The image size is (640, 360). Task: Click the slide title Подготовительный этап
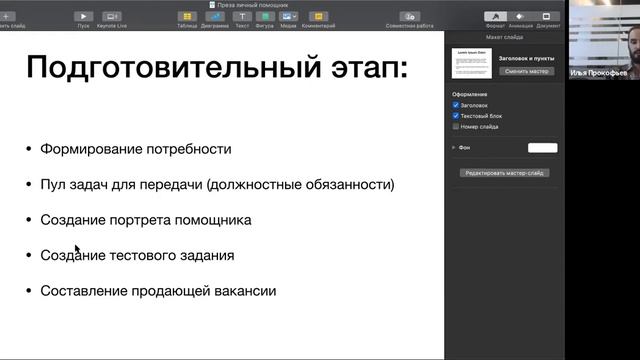217,67
